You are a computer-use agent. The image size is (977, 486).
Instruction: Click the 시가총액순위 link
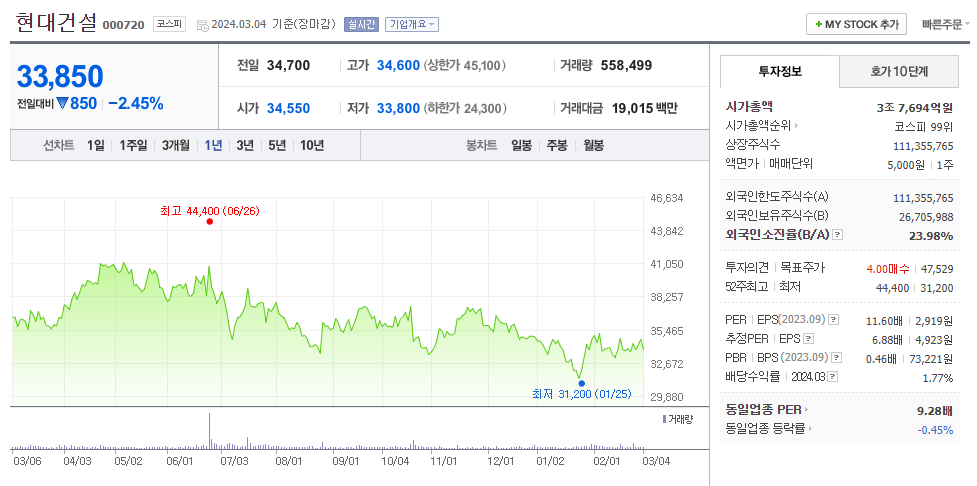(x=758, y=126)
